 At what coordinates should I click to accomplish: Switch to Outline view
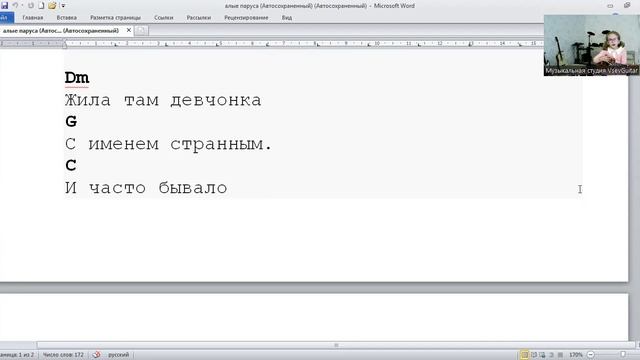tap(551, 355)
